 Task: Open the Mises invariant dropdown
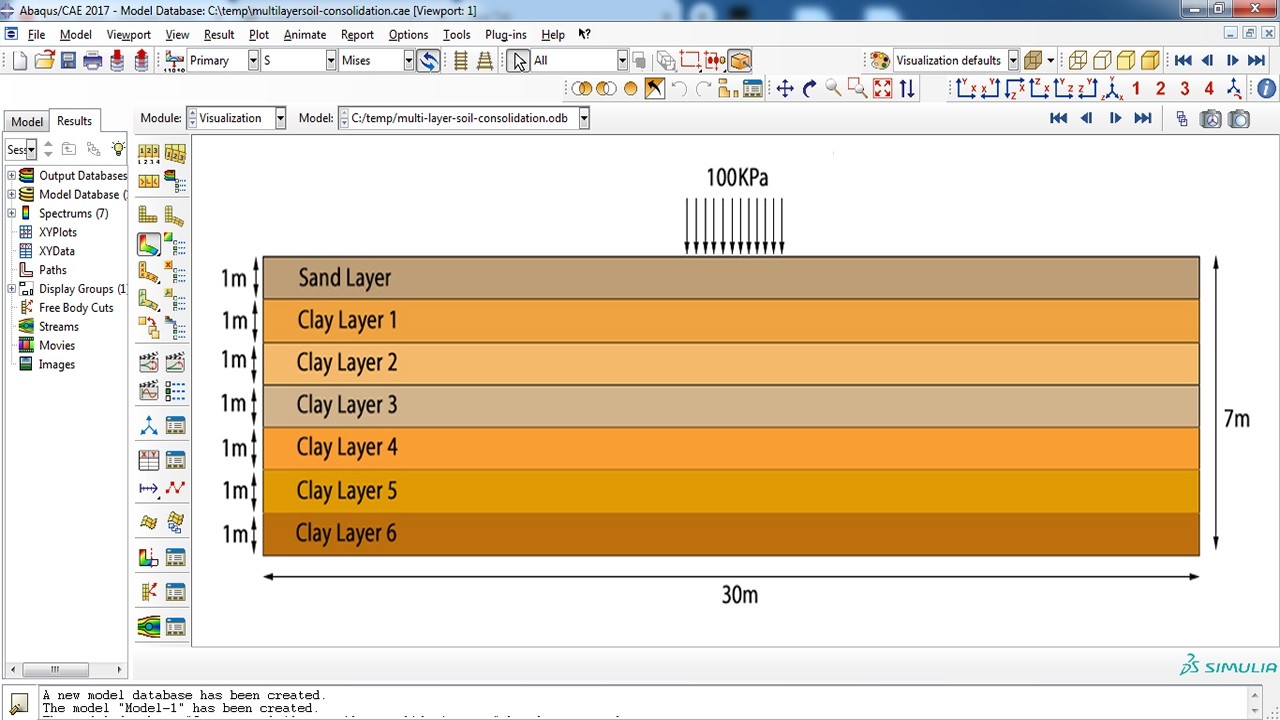(408, 60)
